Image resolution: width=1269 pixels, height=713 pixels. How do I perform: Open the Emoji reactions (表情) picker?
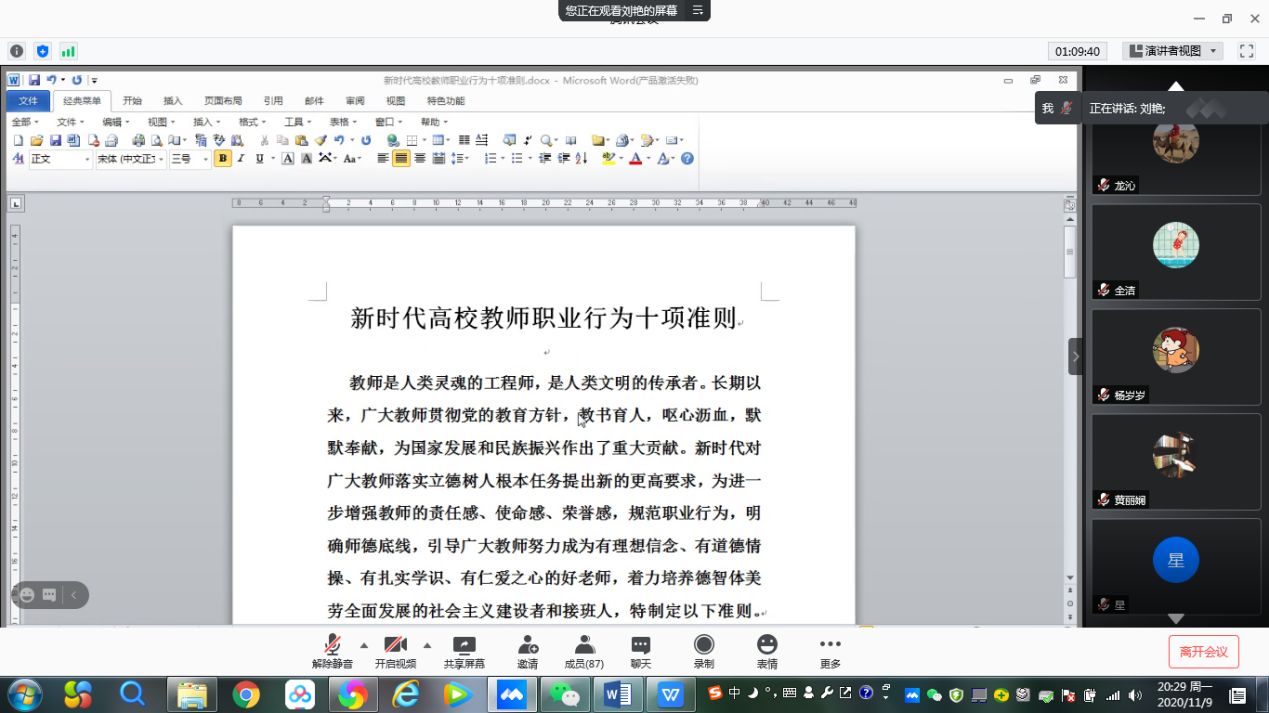(x=767, y=646)
